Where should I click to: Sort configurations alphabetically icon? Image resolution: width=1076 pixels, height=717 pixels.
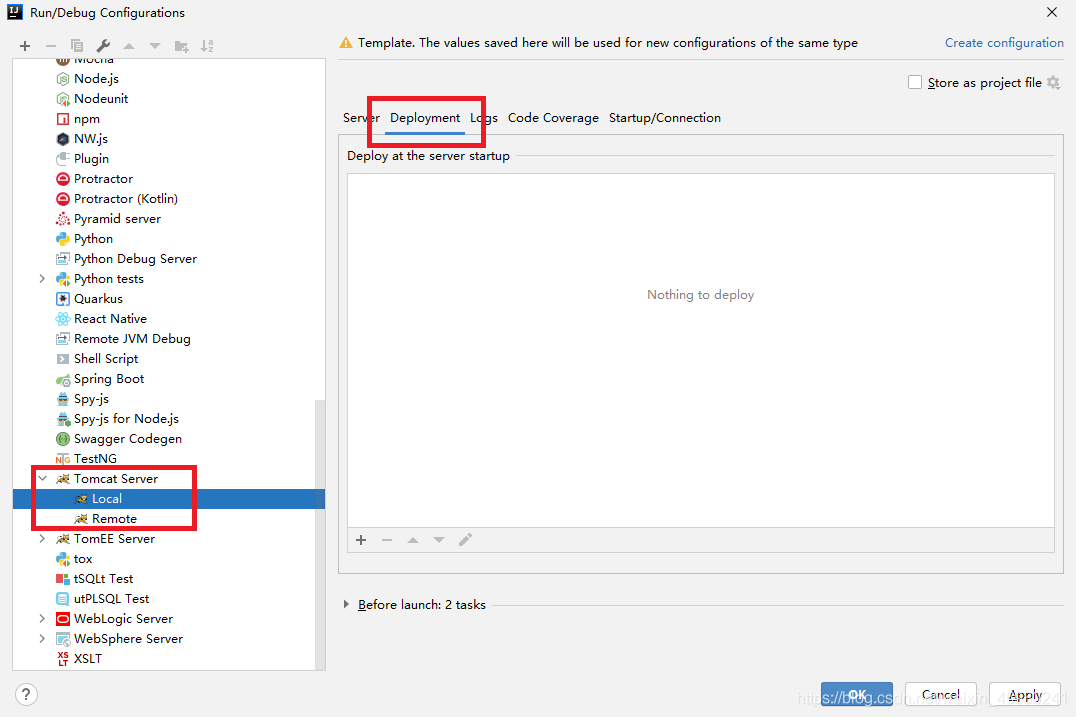[x=207, y=46]
